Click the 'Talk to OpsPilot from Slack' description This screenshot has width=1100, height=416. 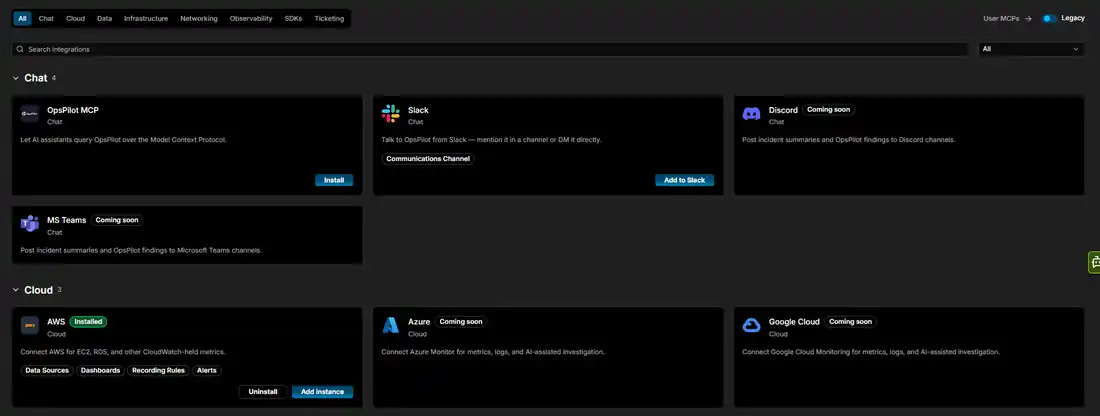pos(492,140)
